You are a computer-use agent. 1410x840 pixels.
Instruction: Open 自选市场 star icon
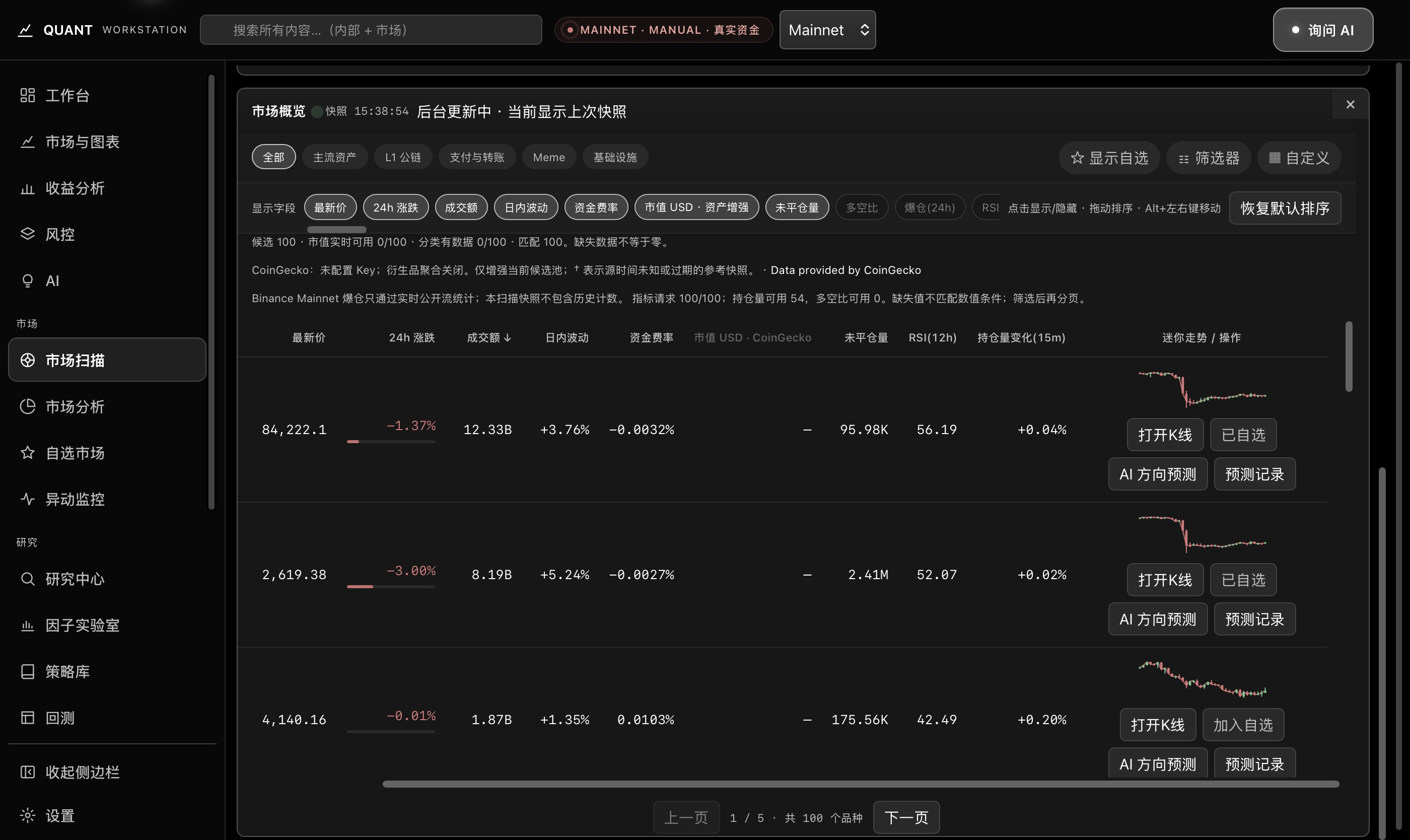27,453
